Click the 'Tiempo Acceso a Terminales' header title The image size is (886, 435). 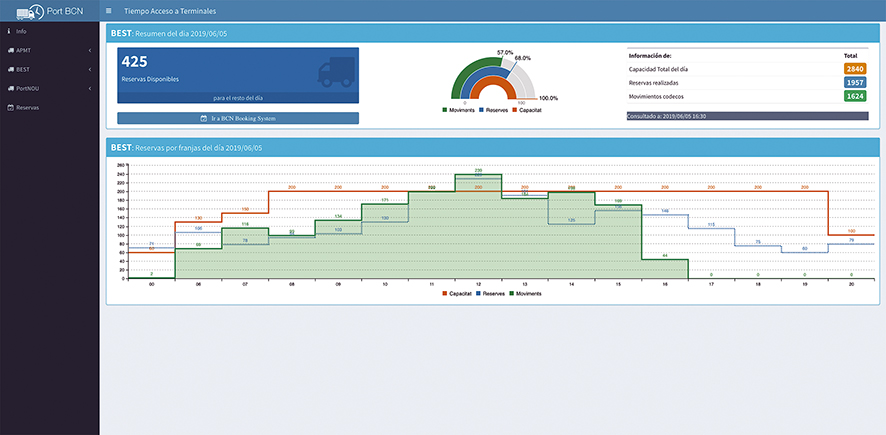[170, 11]
